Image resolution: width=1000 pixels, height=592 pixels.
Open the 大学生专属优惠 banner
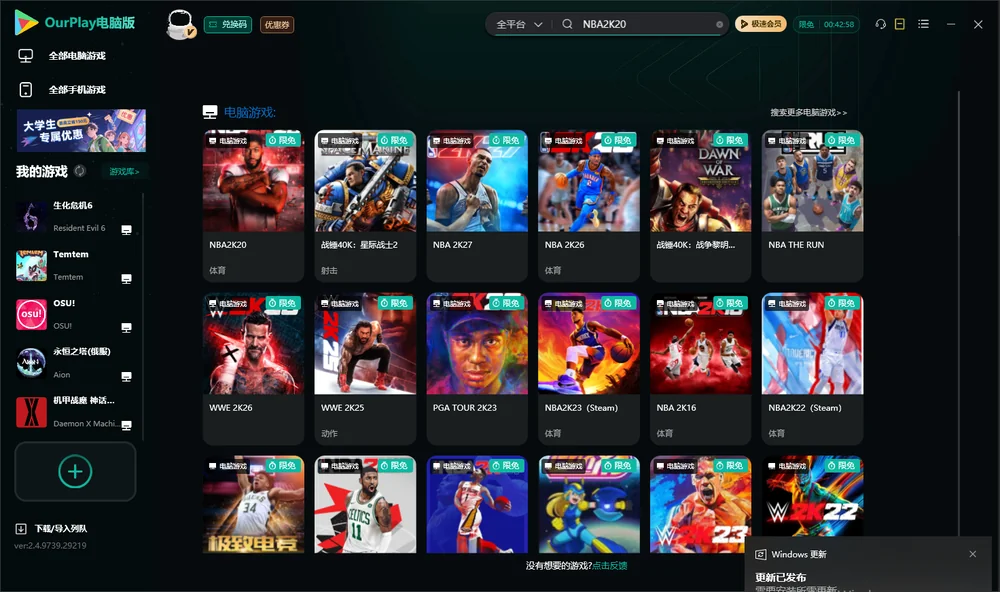click(x=82, y=130)
